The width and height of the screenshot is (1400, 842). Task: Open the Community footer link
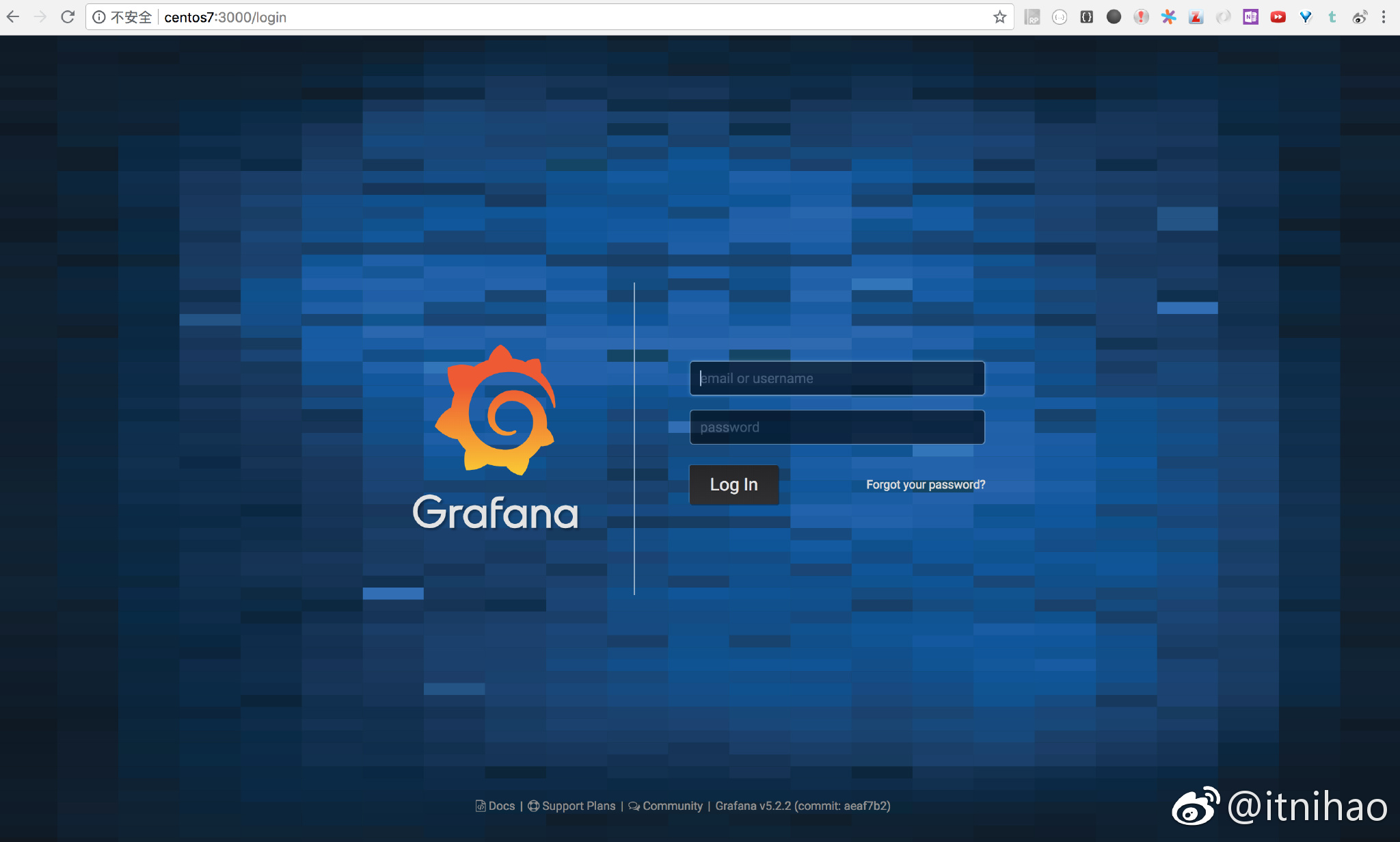[666, 806]
